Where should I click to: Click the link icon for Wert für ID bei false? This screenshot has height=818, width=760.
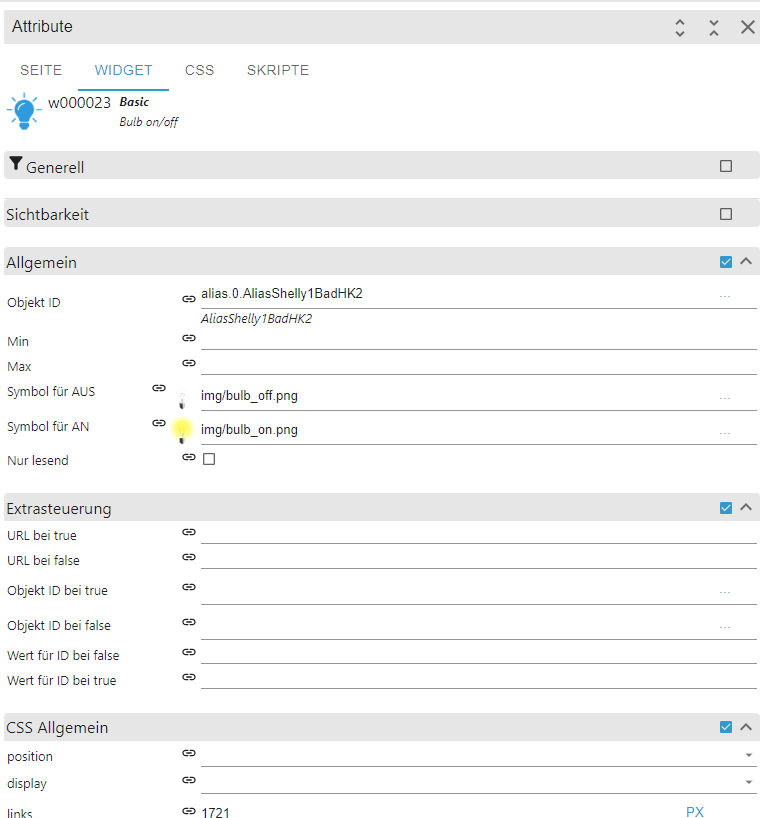click(x=189, y=652)
